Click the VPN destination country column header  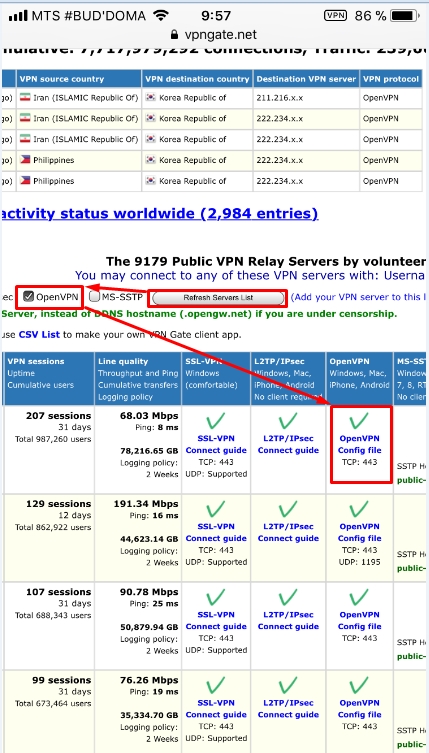(197, 79)
